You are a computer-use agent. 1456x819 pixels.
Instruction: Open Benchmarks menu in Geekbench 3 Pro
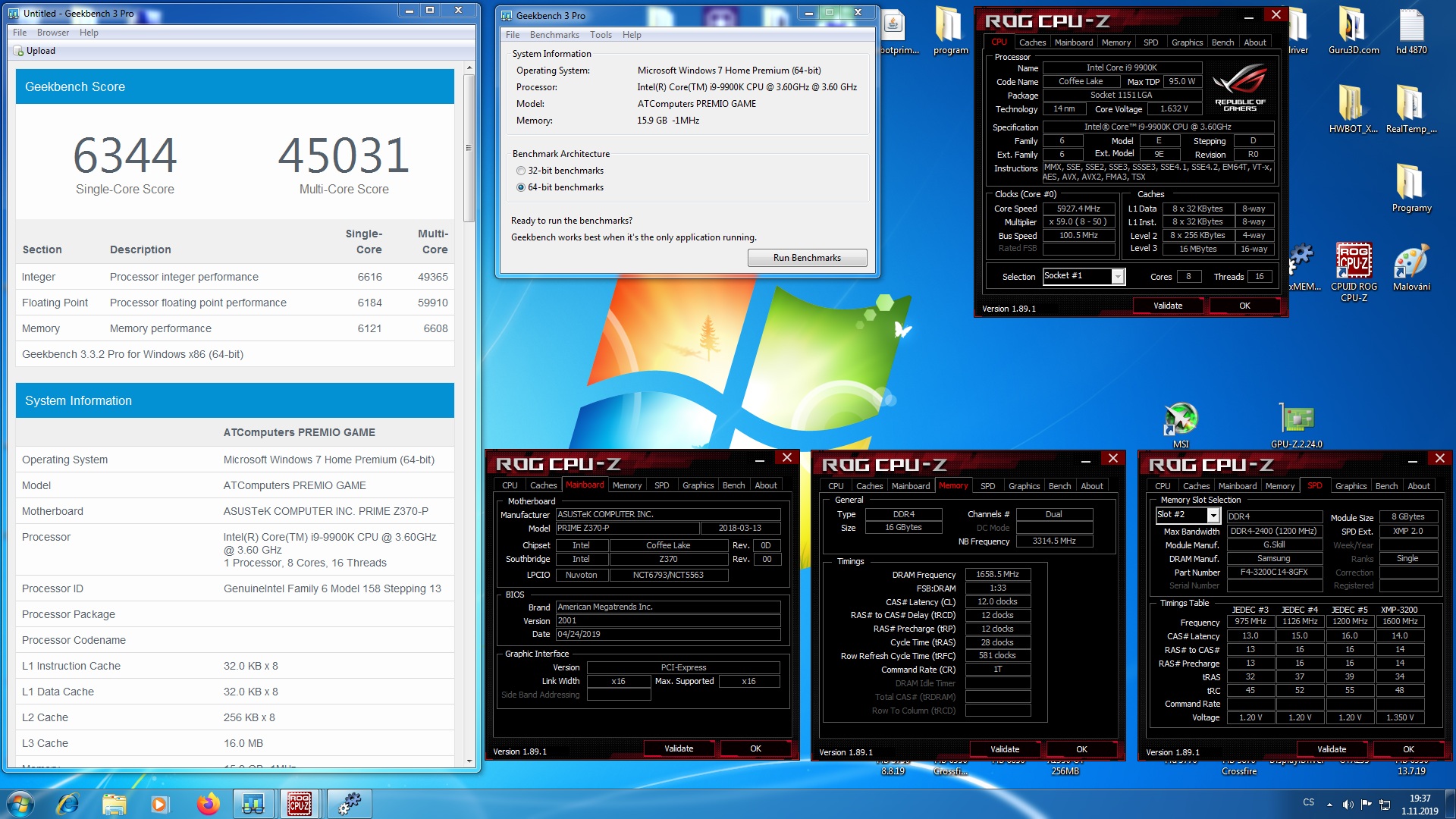(x=554, y=35)
